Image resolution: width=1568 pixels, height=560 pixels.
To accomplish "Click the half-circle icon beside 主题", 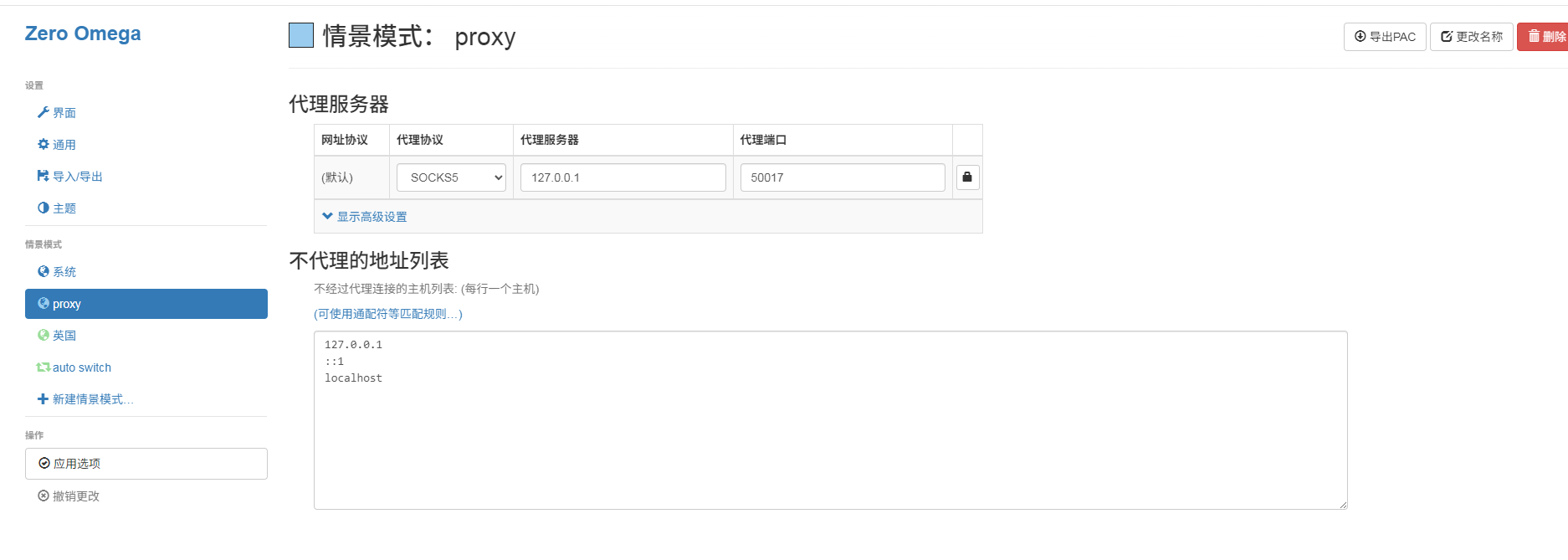I will coord(43,208).
